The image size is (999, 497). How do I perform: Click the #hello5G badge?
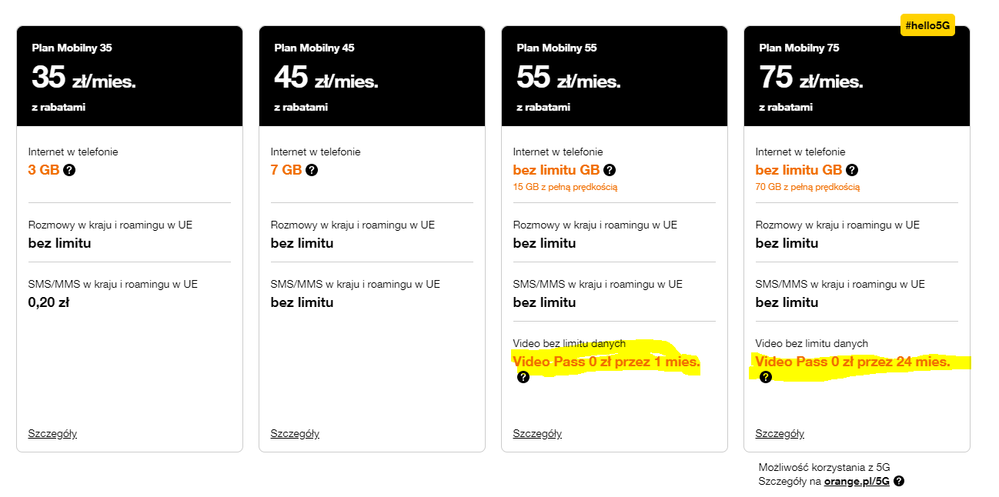[927, 25]
